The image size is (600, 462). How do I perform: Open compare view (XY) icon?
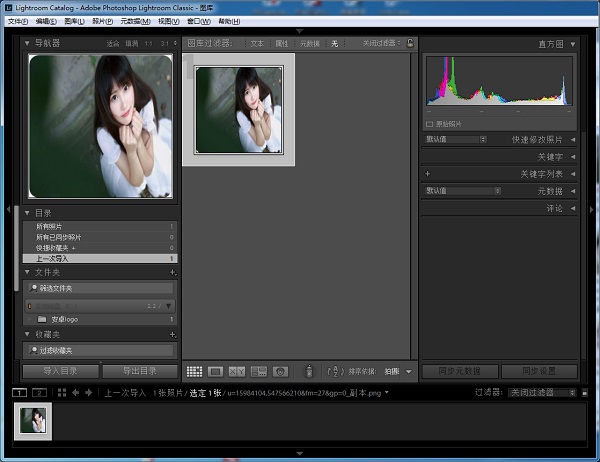click(x=237, y=372)
